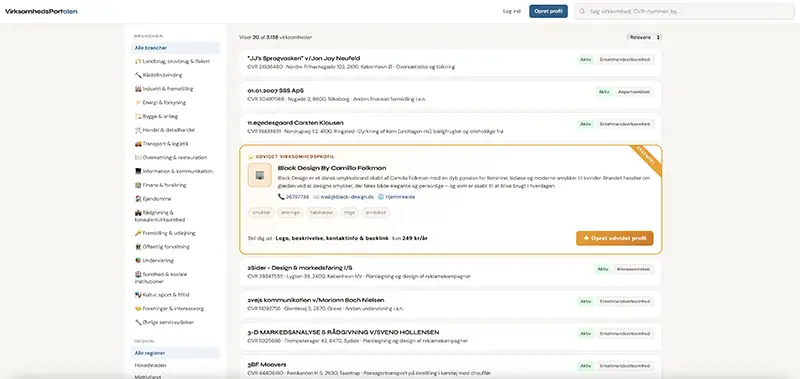The height and width of the screenshot is (379, 800).
Task: Click the magnifying glass search icon
Action: coord(582,11)
